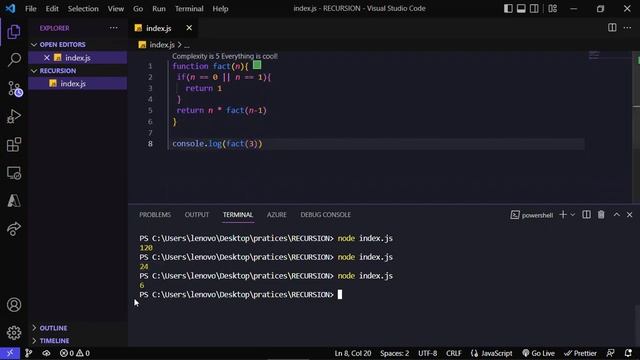Change indentation via Spaces: 2

(394, 353)
